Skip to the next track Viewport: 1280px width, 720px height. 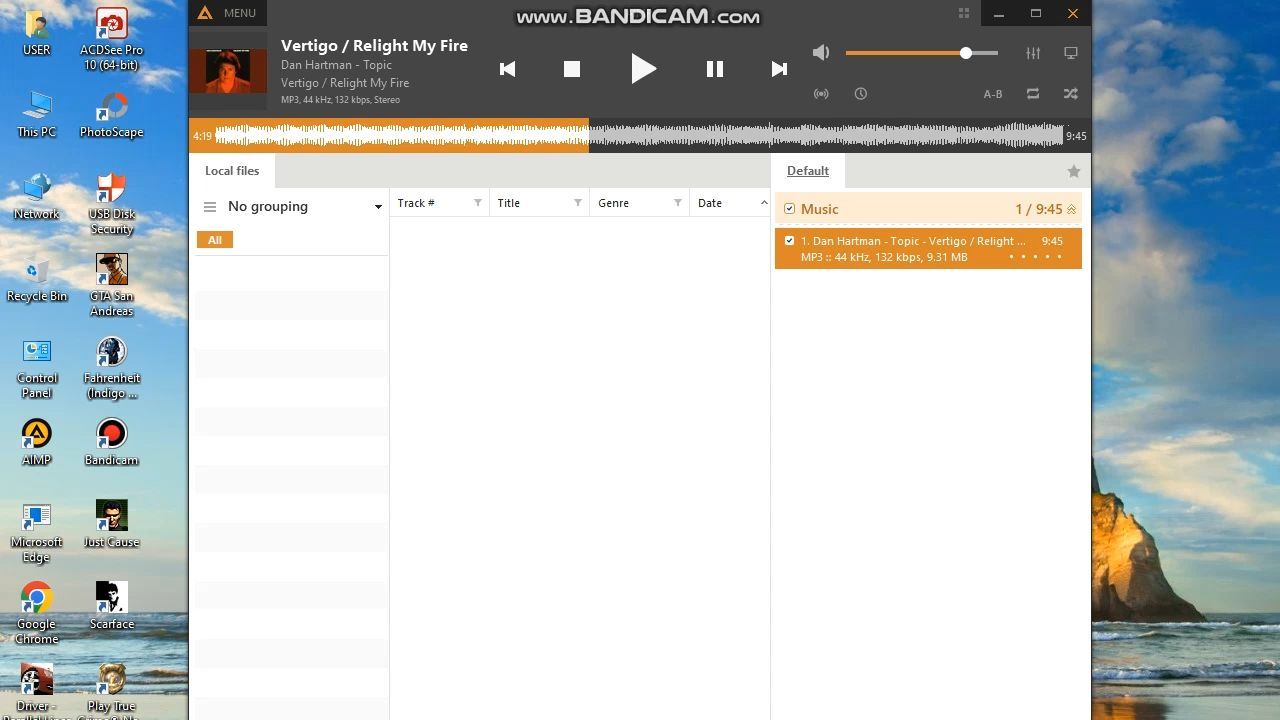[779, 69]
